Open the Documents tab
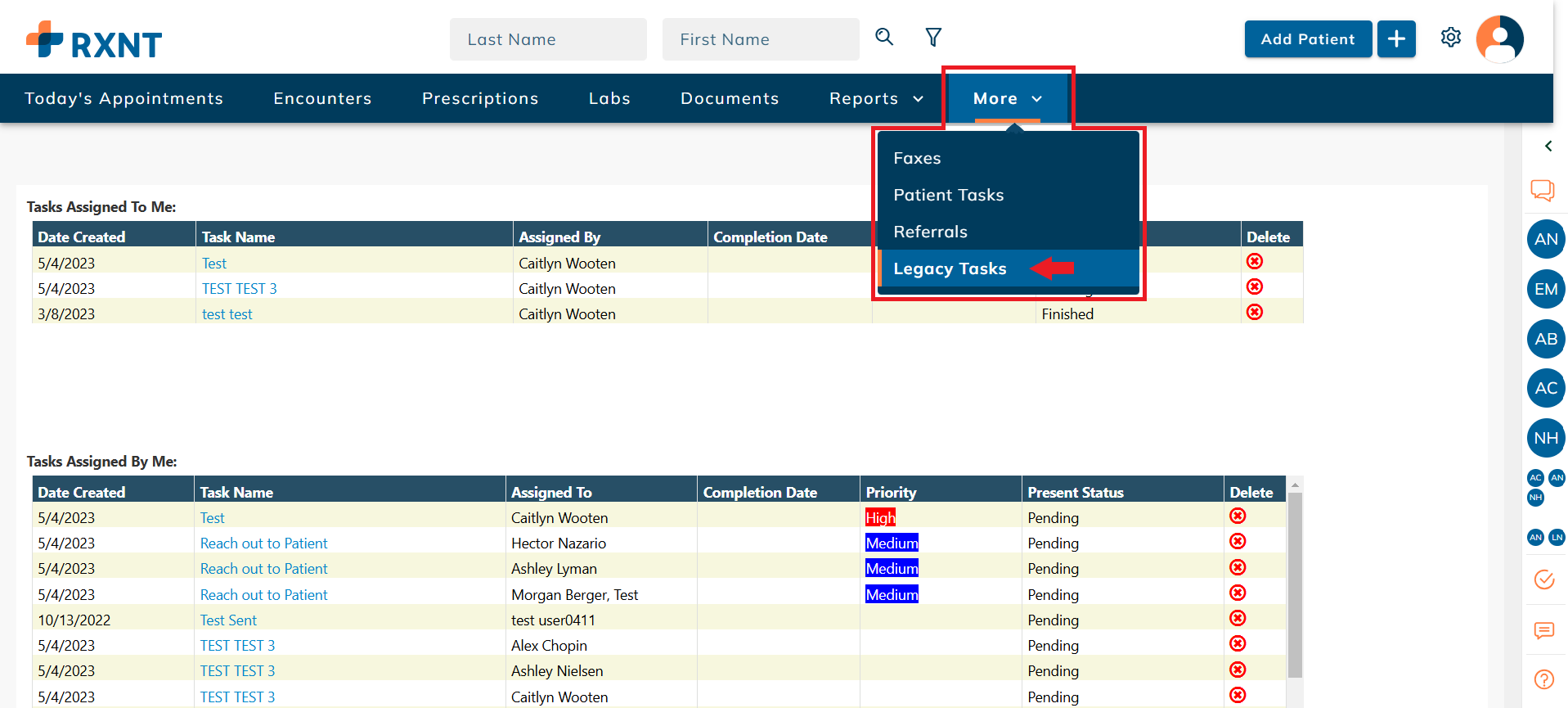This screenshot has height=708, width=1568. click(730, 98)
